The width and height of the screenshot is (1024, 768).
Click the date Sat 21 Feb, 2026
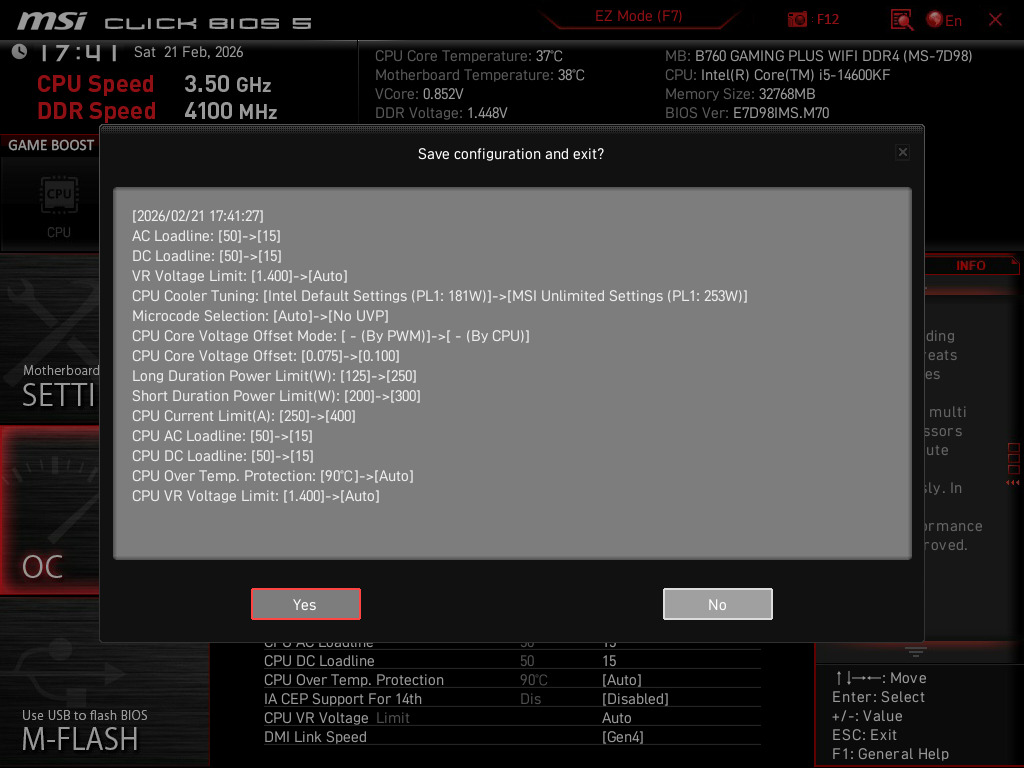(x=188, y=52)
